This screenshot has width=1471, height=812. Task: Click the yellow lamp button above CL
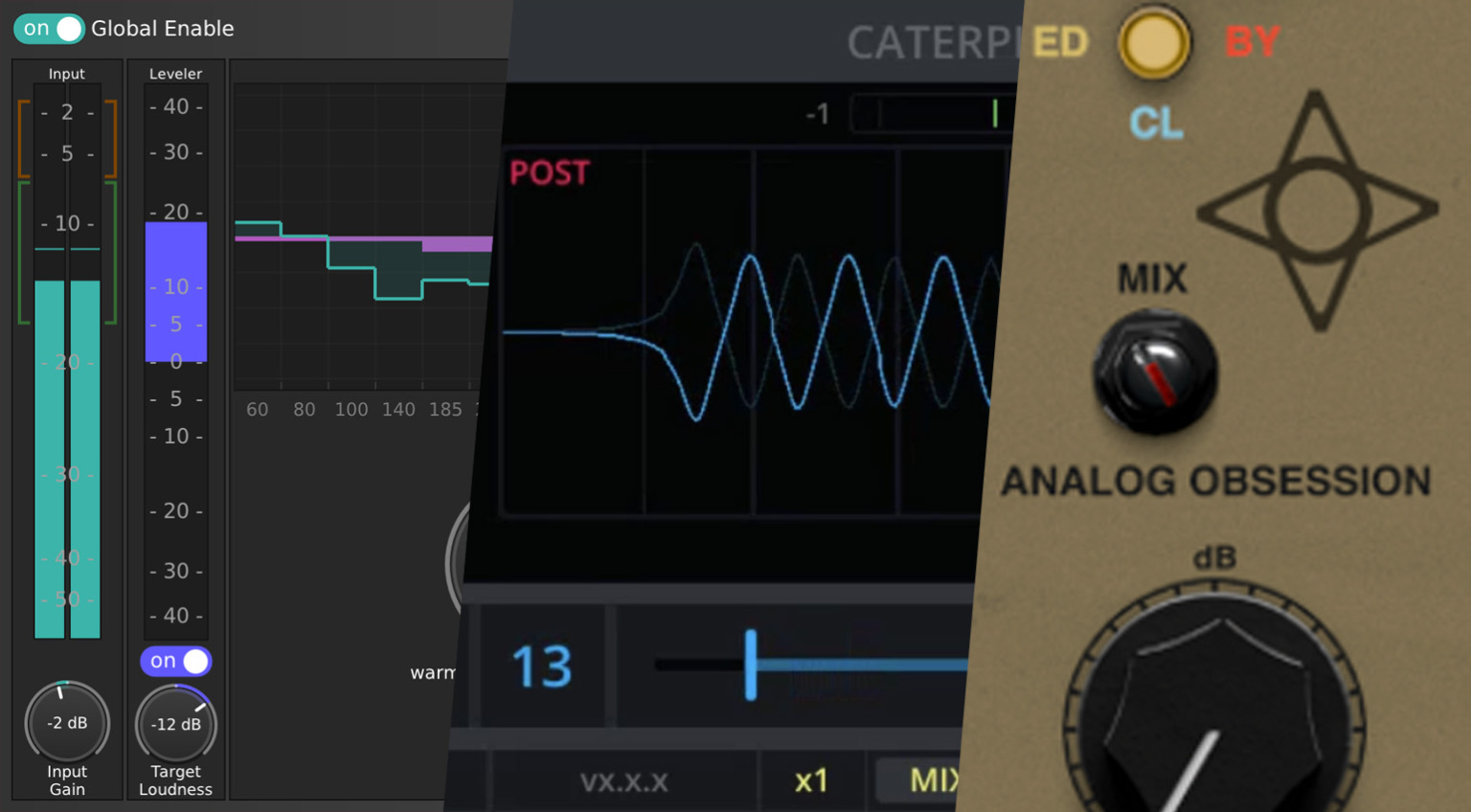[1153, 43]
